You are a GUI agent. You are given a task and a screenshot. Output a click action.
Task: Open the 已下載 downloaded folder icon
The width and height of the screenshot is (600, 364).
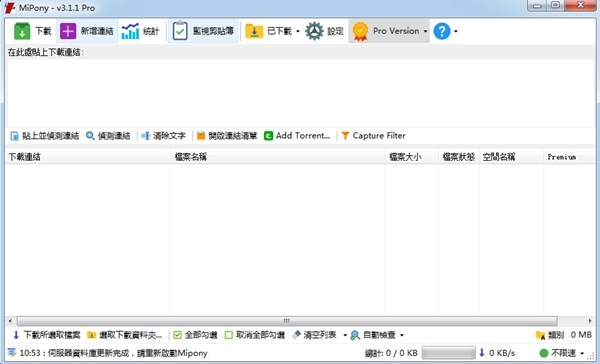click(x=254, y=31)
